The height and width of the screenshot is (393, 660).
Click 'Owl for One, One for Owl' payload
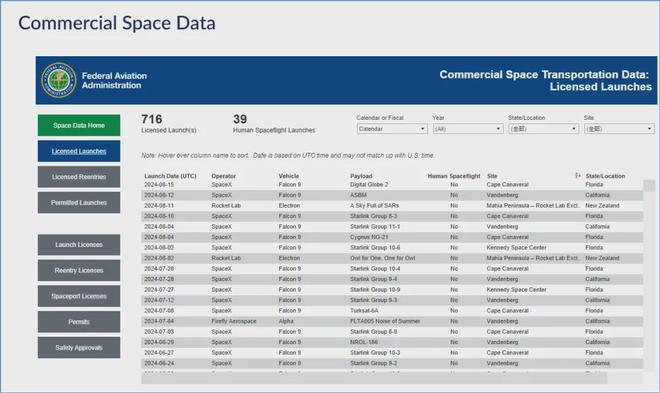[x=383, y=258]
